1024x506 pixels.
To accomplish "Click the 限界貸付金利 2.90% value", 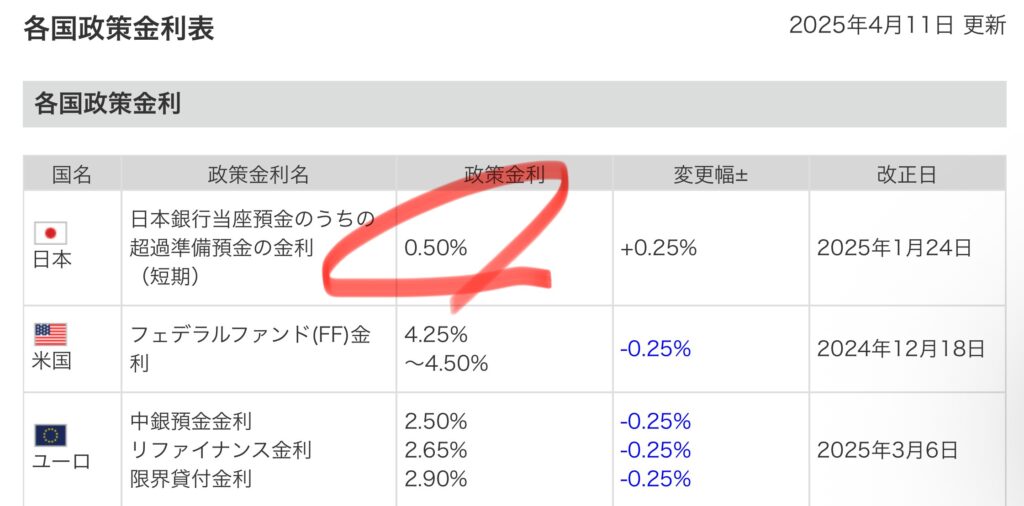I will tap(435, 479).
